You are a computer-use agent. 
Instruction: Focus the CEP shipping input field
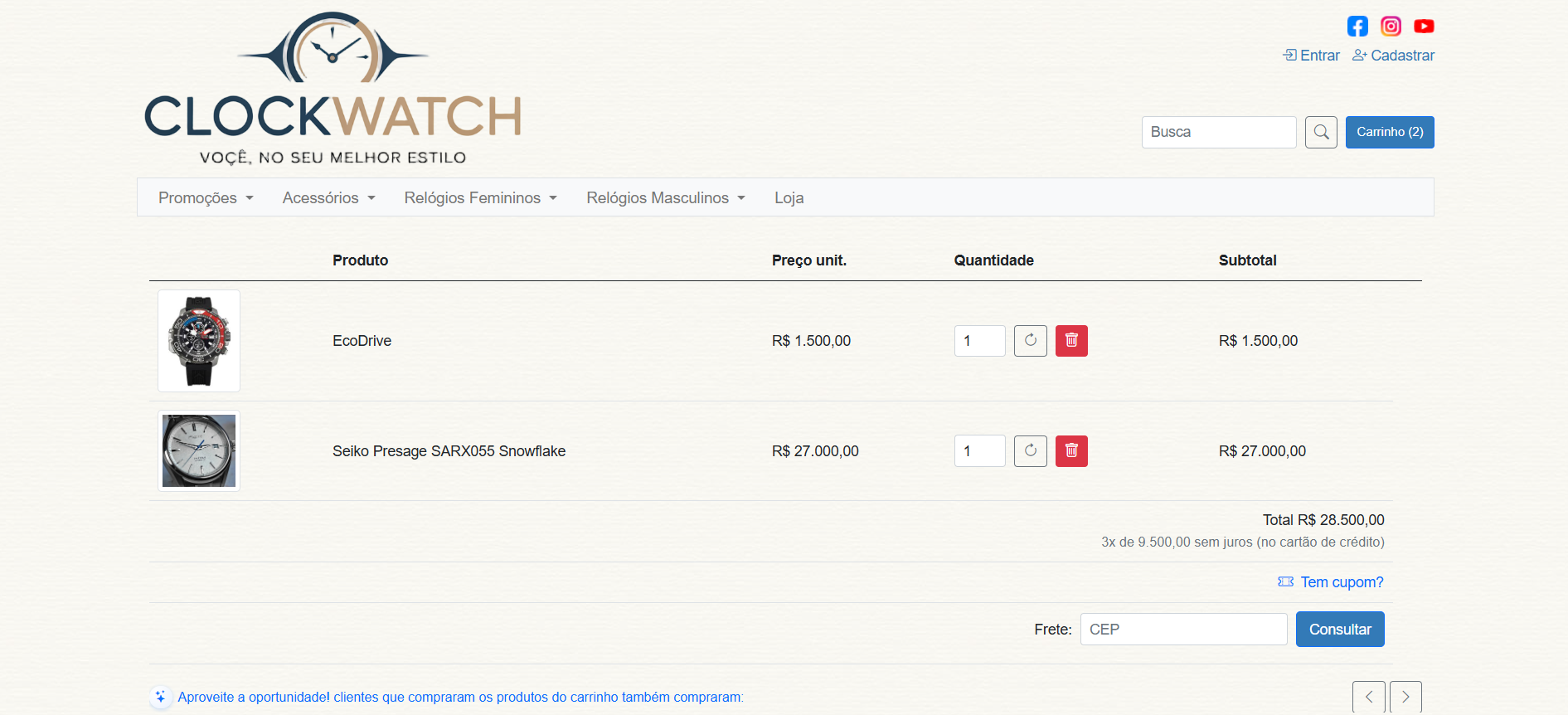click(1183, 630)
